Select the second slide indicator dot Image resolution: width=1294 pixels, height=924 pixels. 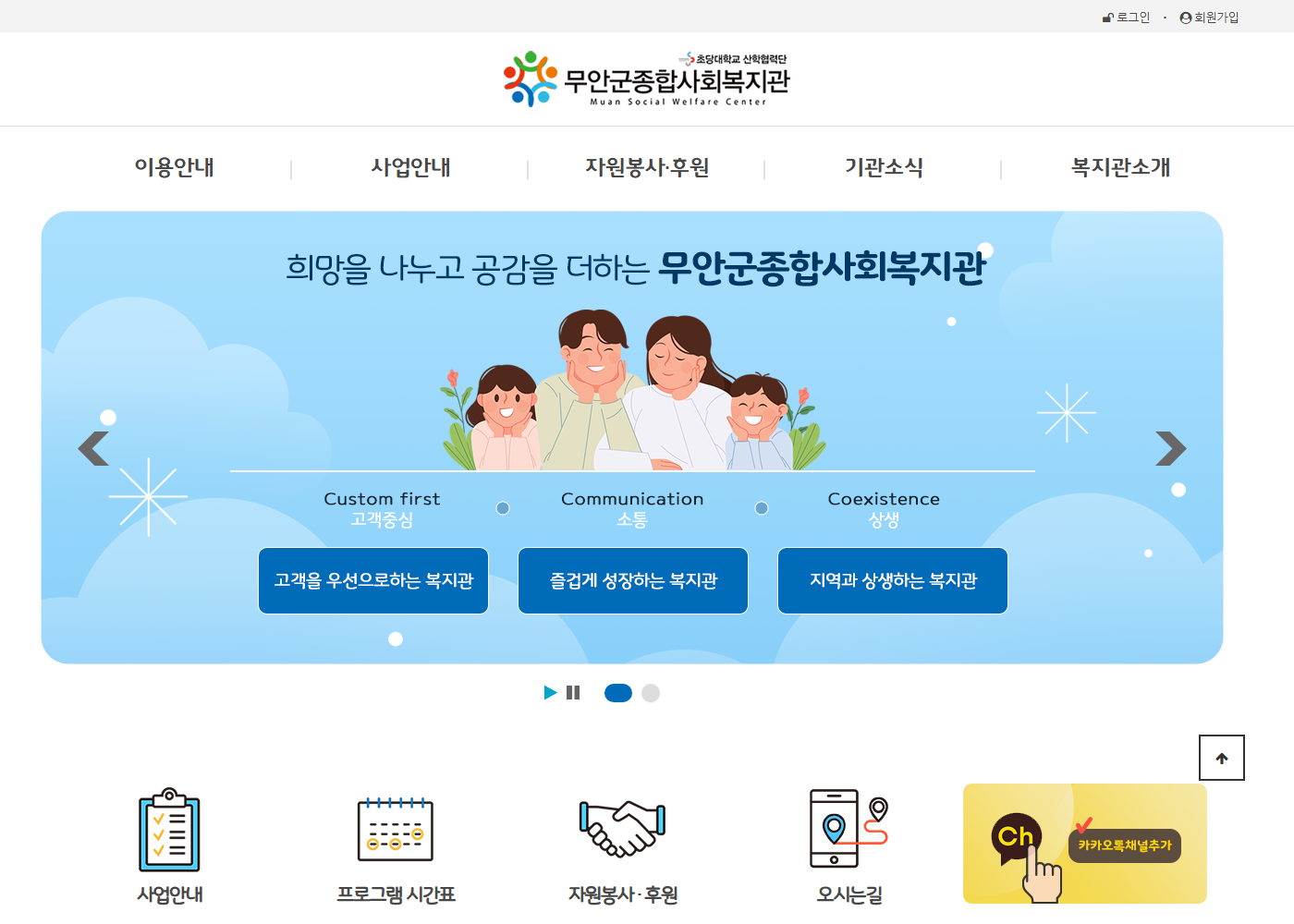pyautogui.click(x=651, y=693)
